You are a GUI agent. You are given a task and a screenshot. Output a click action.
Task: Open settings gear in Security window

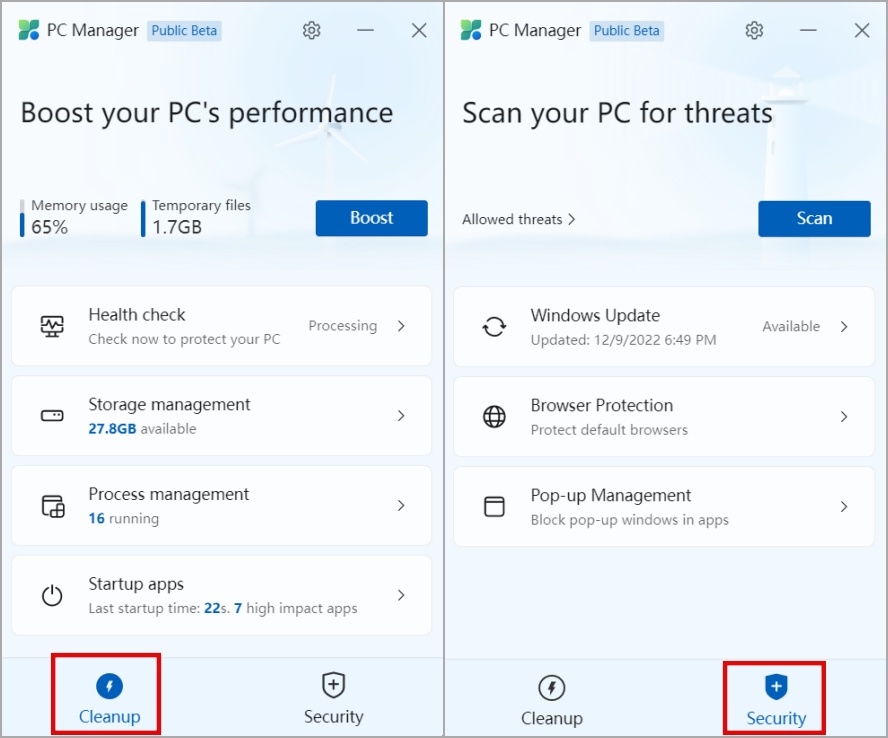click(x=754, y=30)
